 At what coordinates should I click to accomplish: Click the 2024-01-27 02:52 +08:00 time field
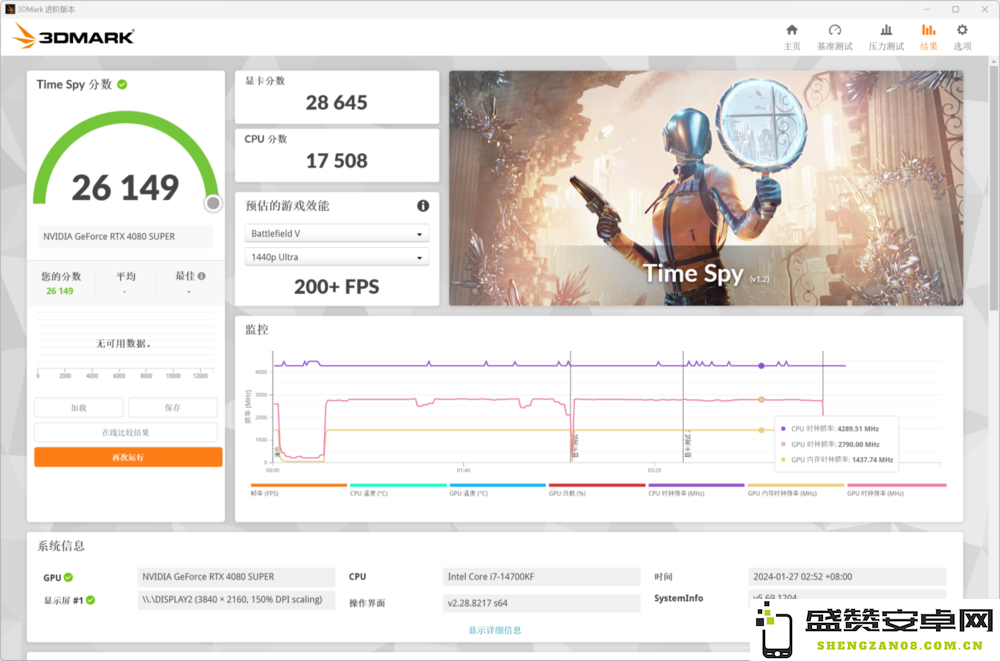847,577
